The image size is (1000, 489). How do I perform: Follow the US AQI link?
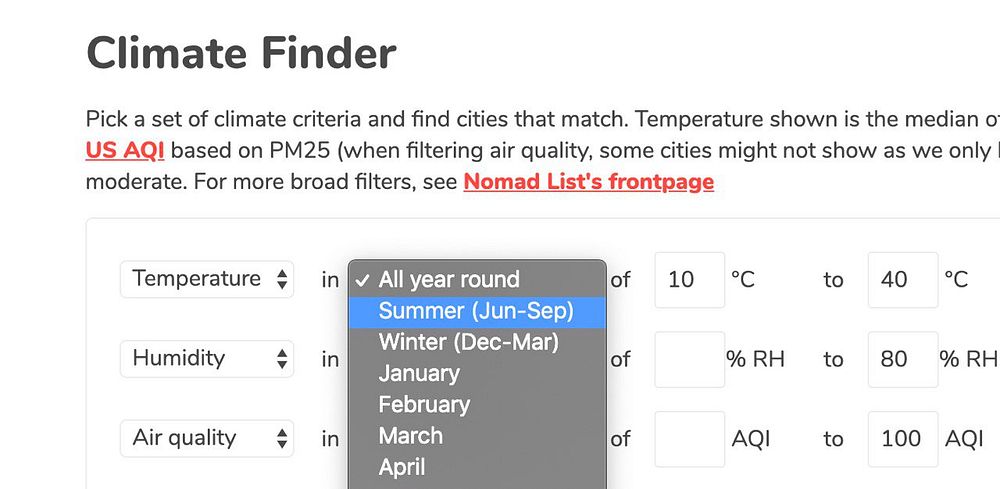125,151
